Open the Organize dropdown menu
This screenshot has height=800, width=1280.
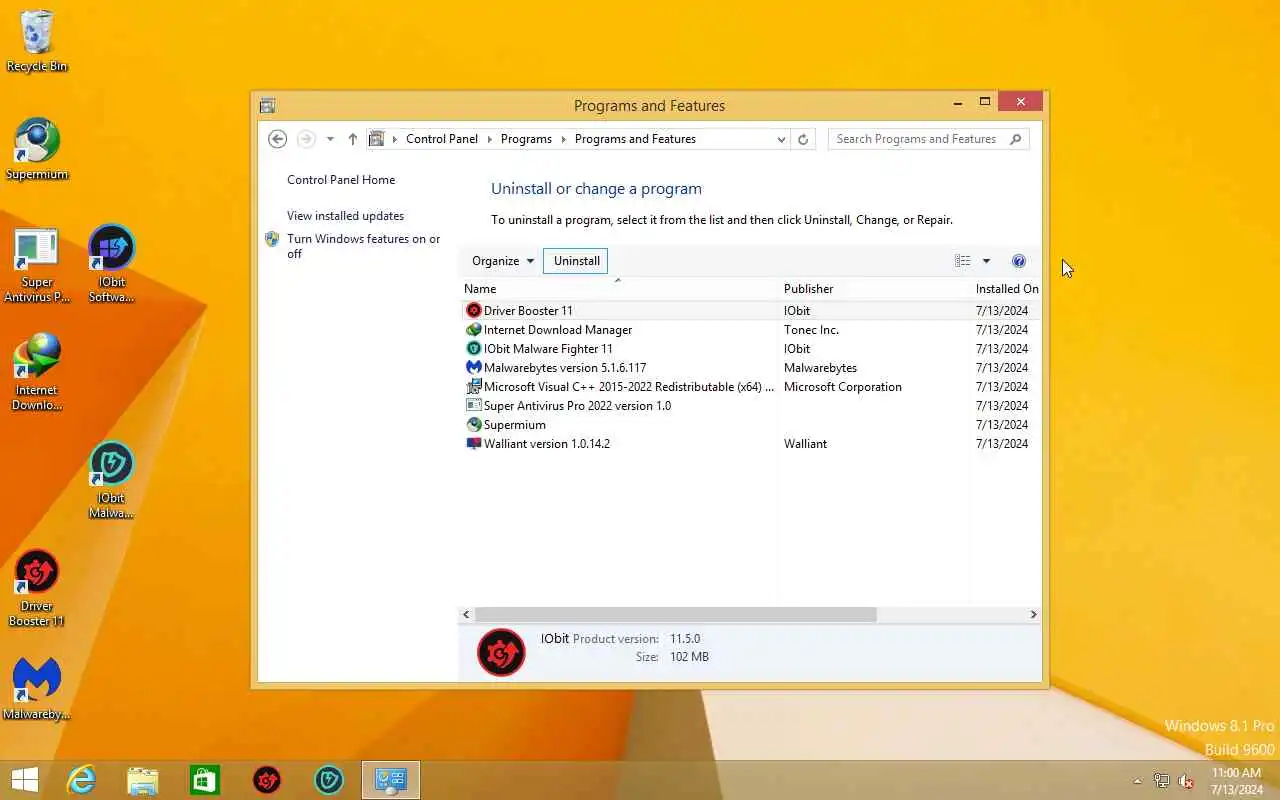(x=503, y=261)
